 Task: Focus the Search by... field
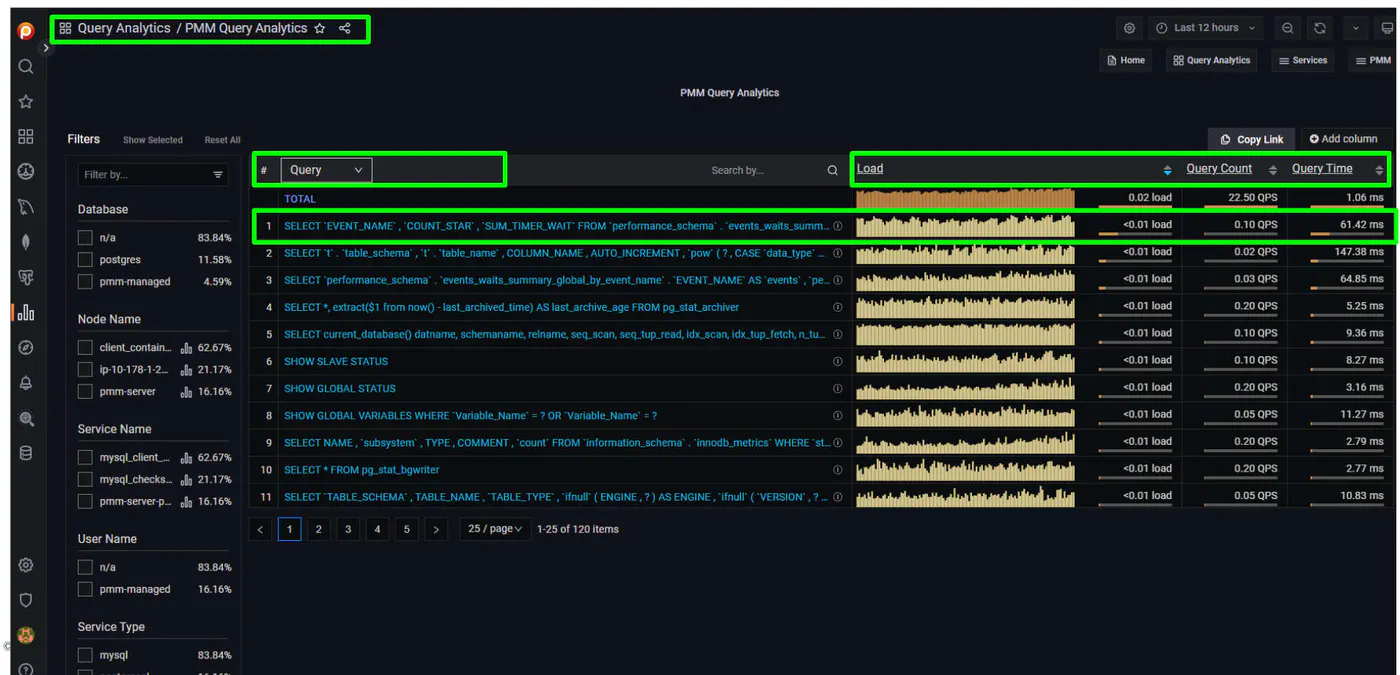(x=766, y=170)
